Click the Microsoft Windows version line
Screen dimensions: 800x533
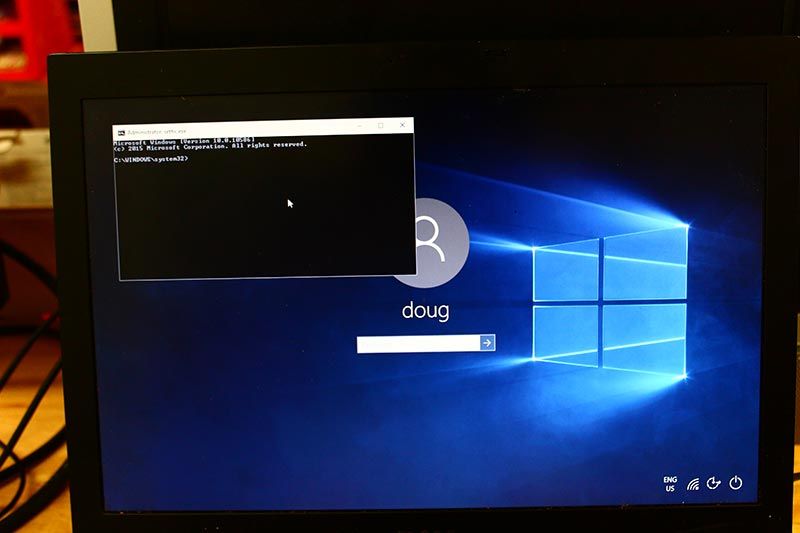[184, 141]
